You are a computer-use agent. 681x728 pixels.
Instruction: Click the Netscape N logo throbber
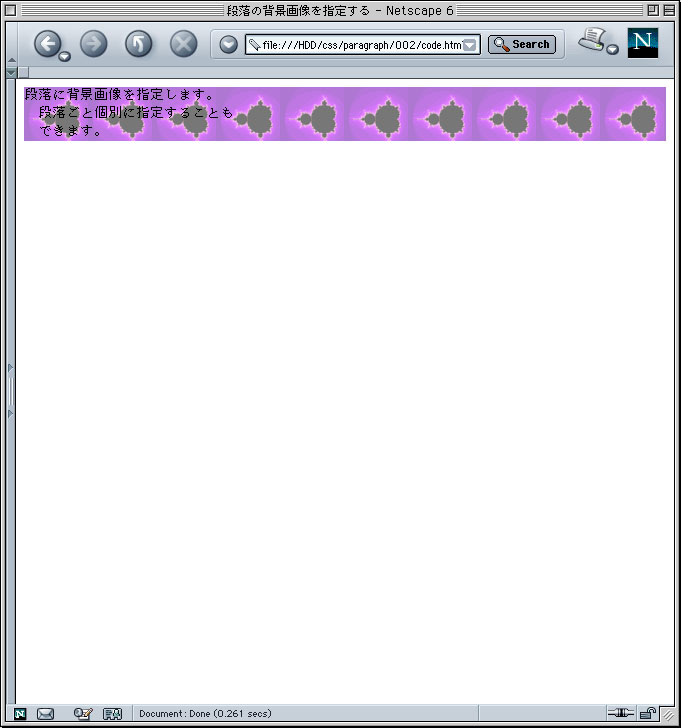(642, 43)
